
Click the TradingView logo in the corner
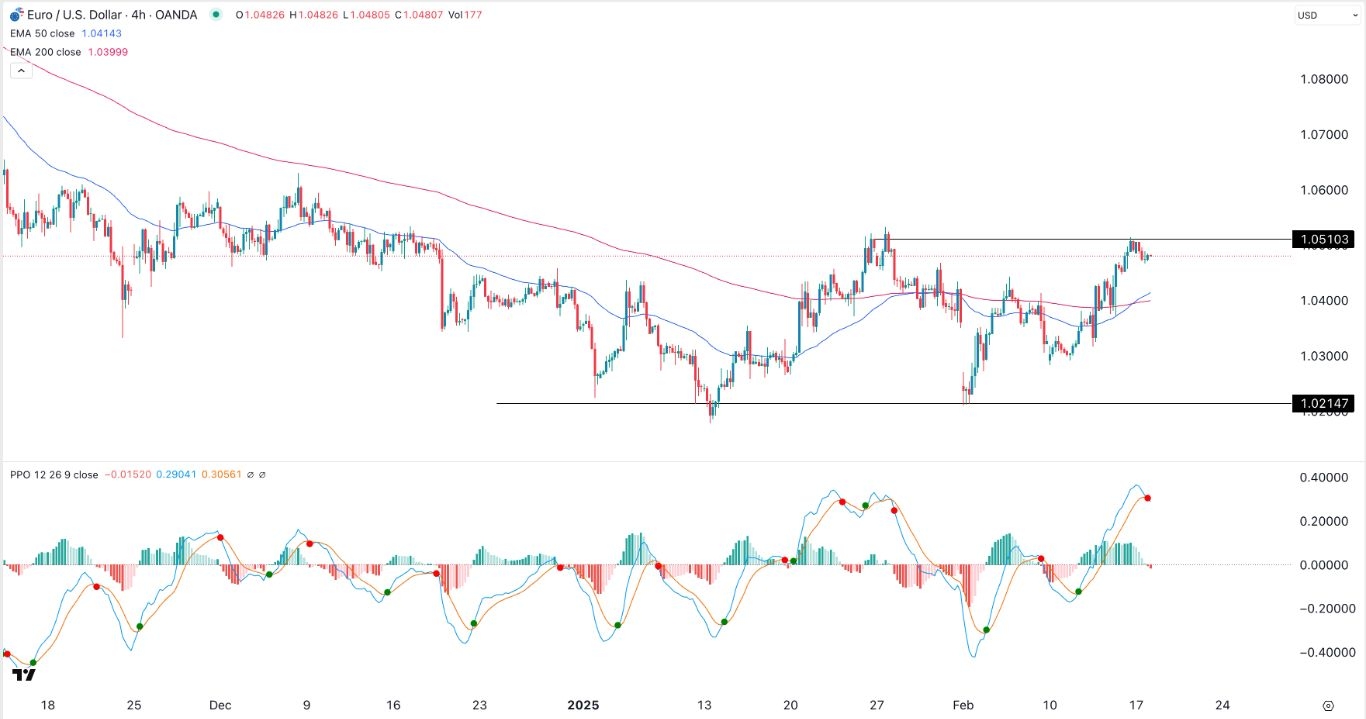(x=24, y=675)
